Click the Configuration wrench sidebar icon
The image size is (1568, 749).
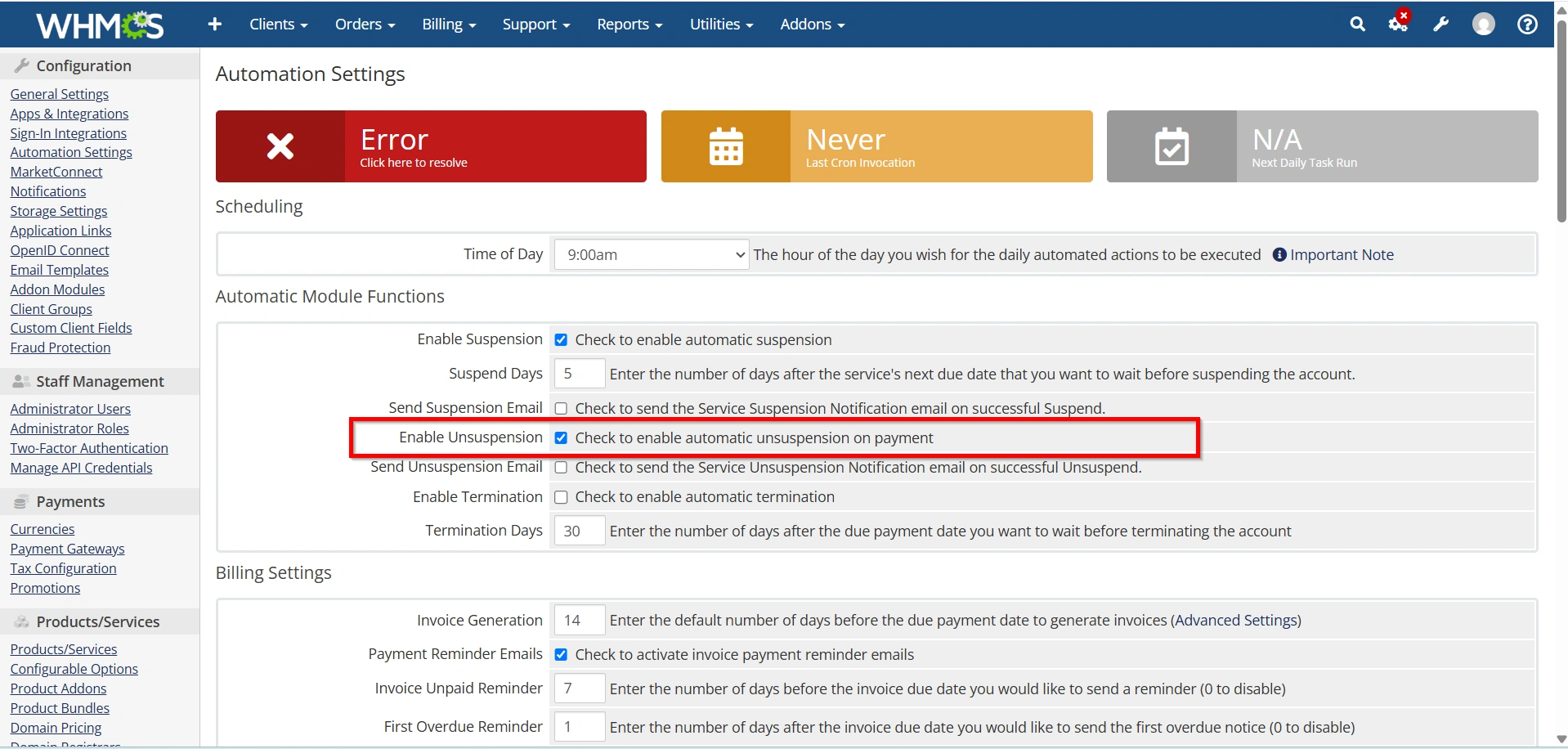coord(22,65)
